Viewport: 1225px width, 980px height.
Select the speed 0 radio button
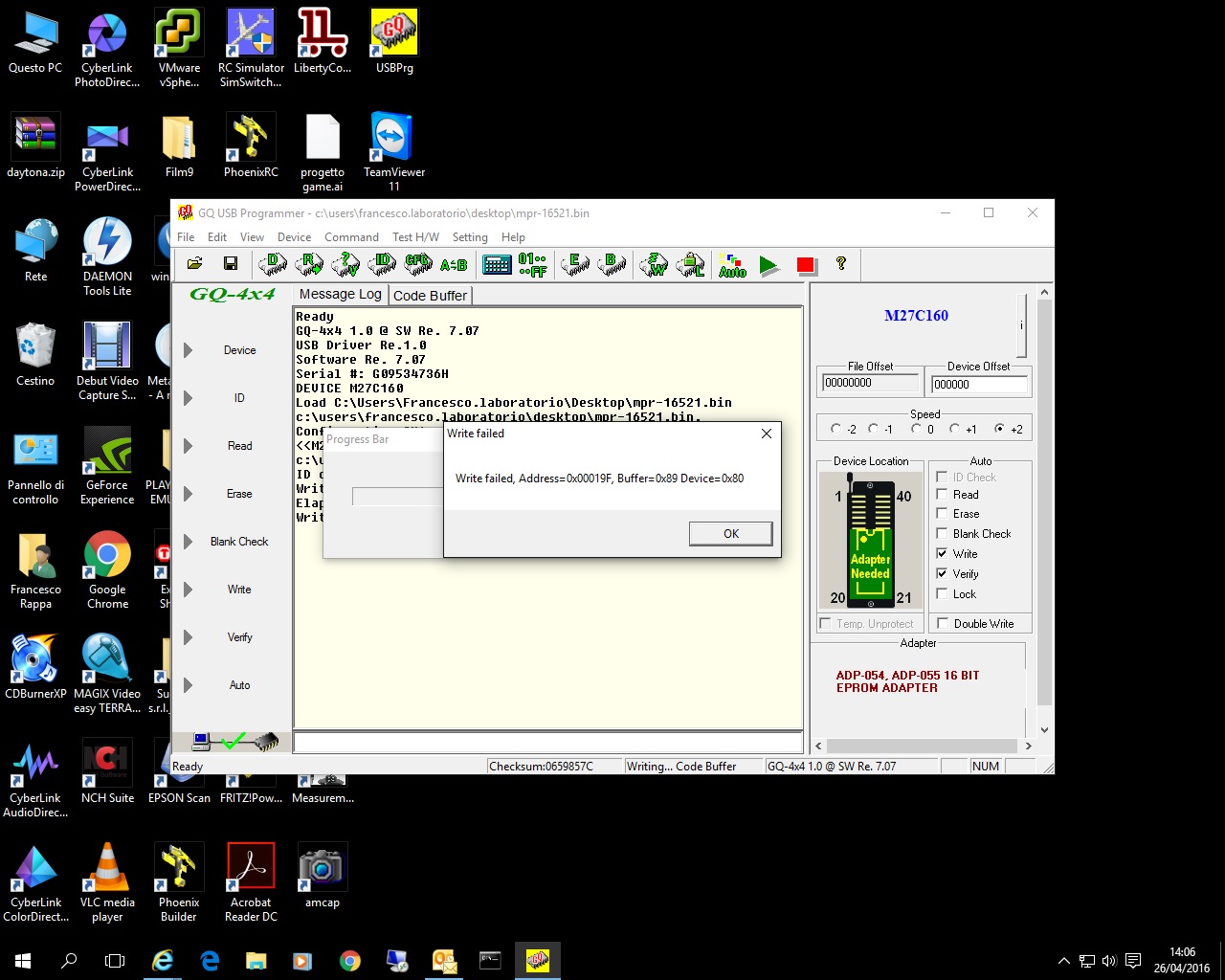point(917,429)
